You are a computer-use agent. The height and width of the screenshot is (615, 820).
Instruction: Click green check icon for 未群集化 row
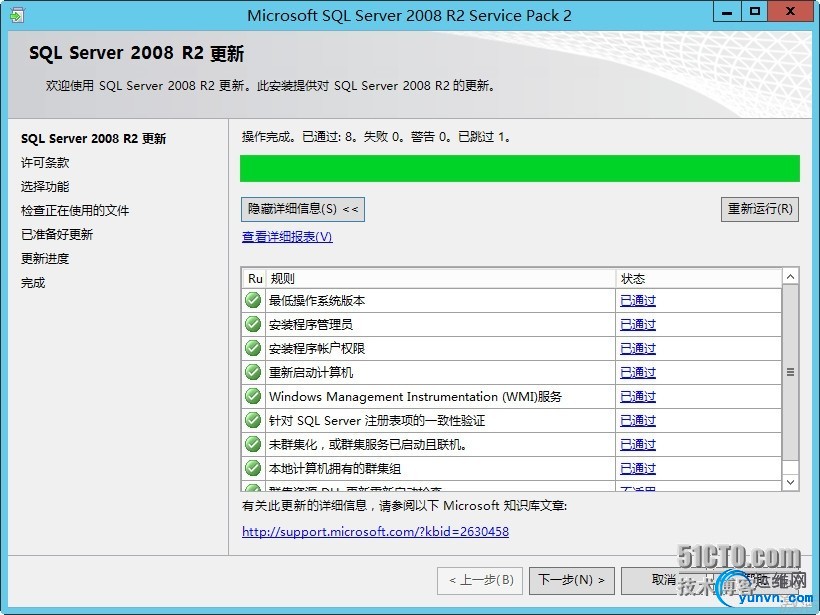(x=253, y=445)
